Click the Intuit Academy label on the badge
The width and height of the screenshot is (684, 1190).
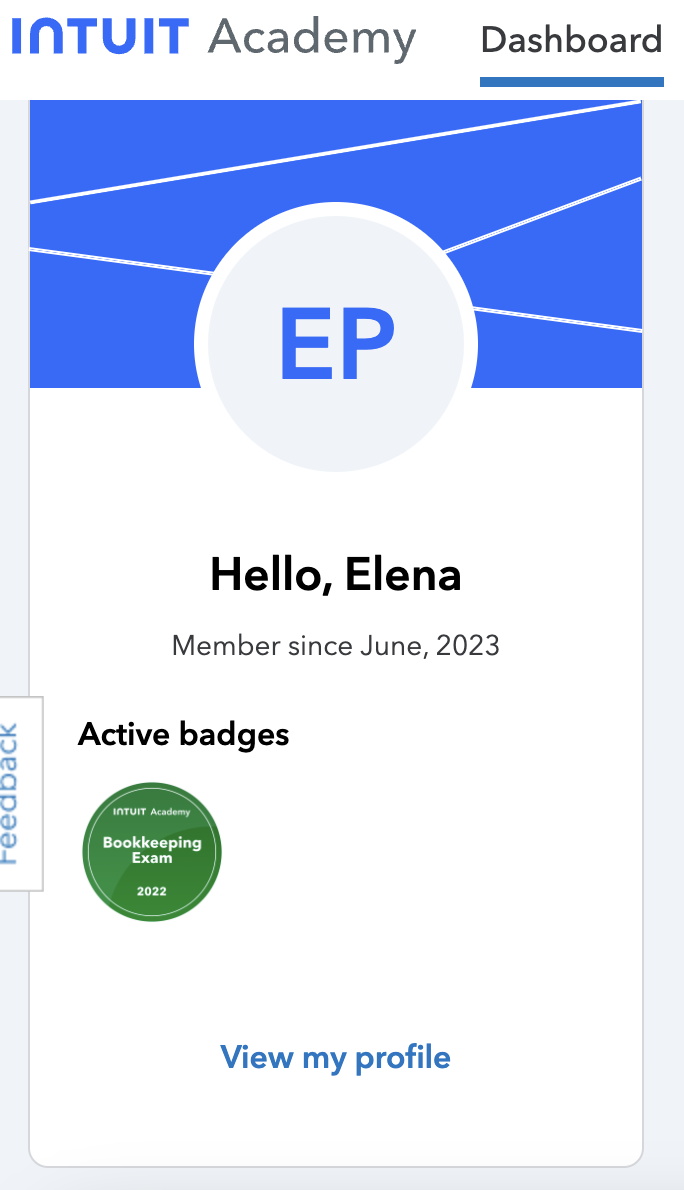click(x=150, y=812)
